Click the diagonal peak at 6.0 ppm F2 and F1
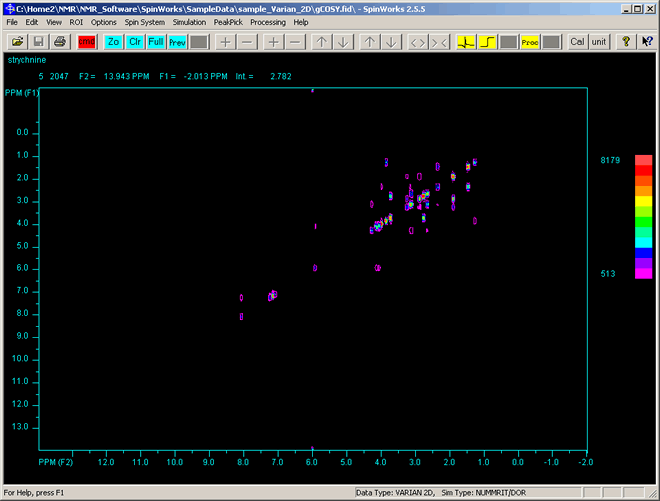 [x=315, y=268]
